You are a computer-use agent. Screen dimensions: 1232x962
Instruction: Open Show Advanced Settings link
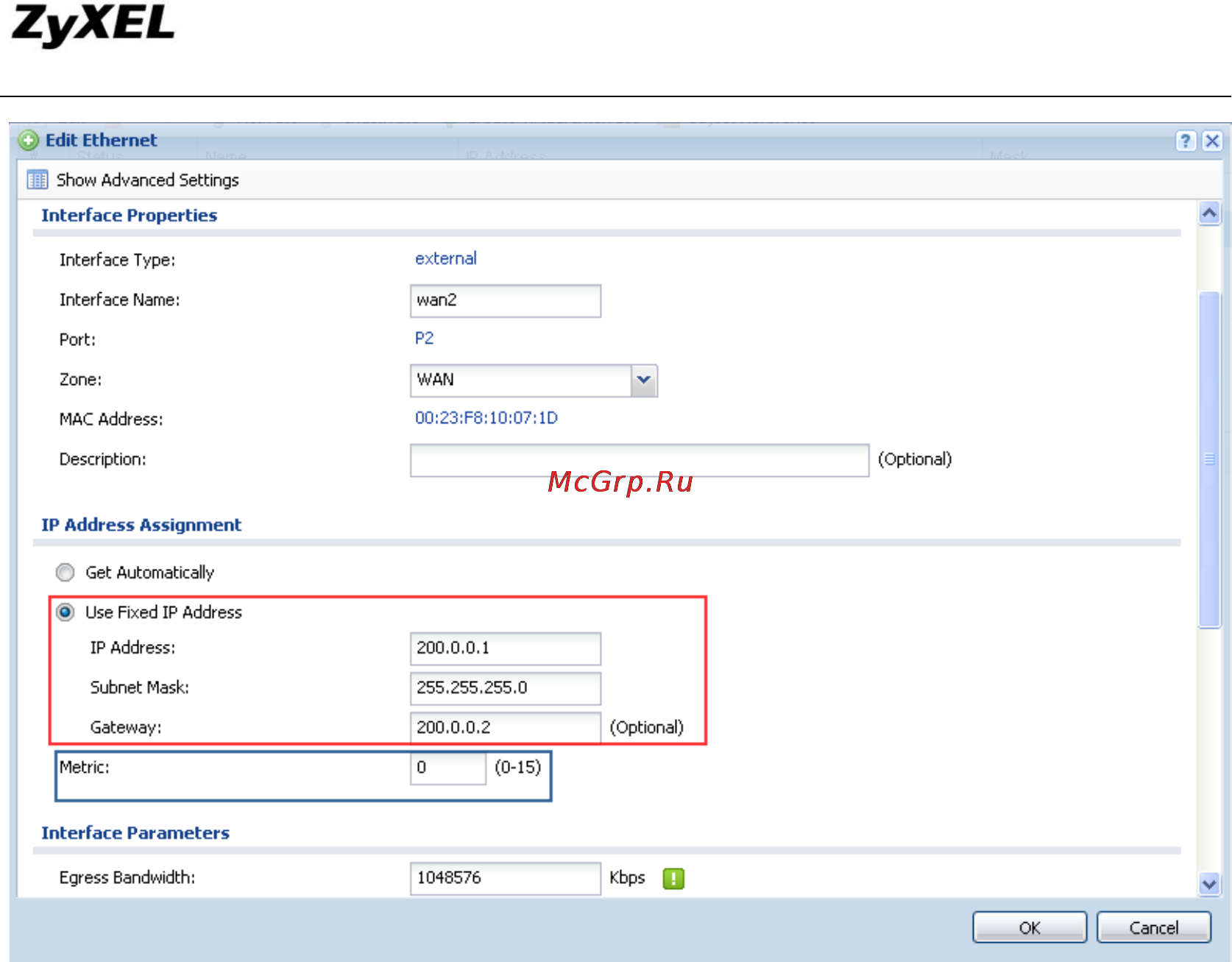(x=147, y=180)
